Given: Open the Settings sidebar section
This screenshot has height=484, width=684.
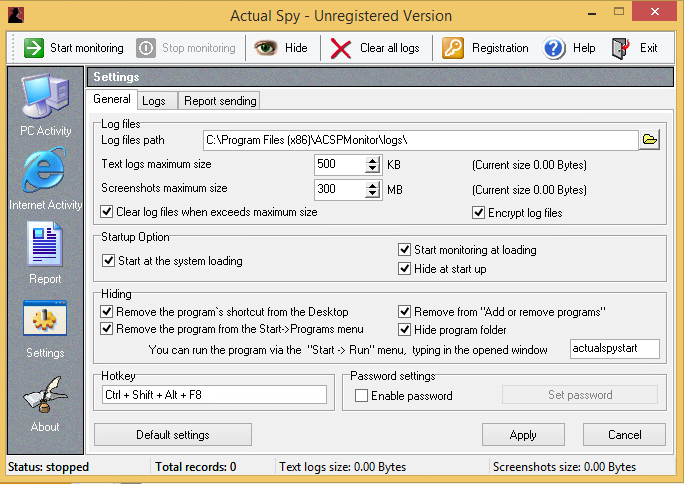Looking at the screenshot, I should coord(45,330).
